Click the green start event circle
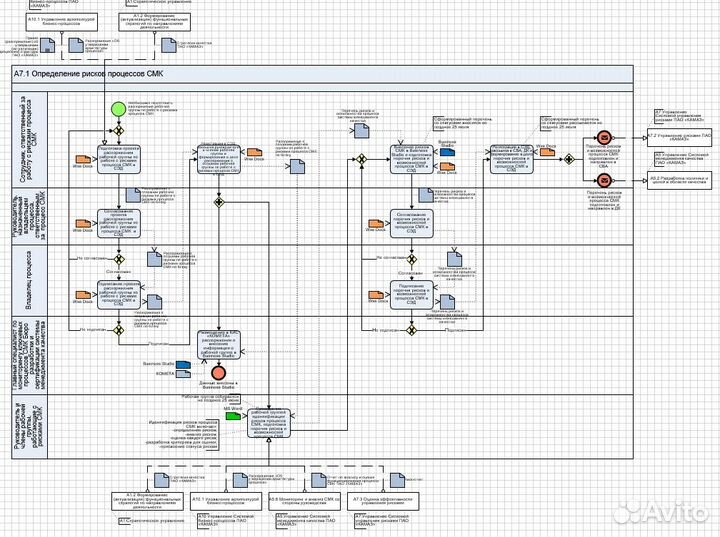This screenshot has height=537, width=720. point(118,108)
